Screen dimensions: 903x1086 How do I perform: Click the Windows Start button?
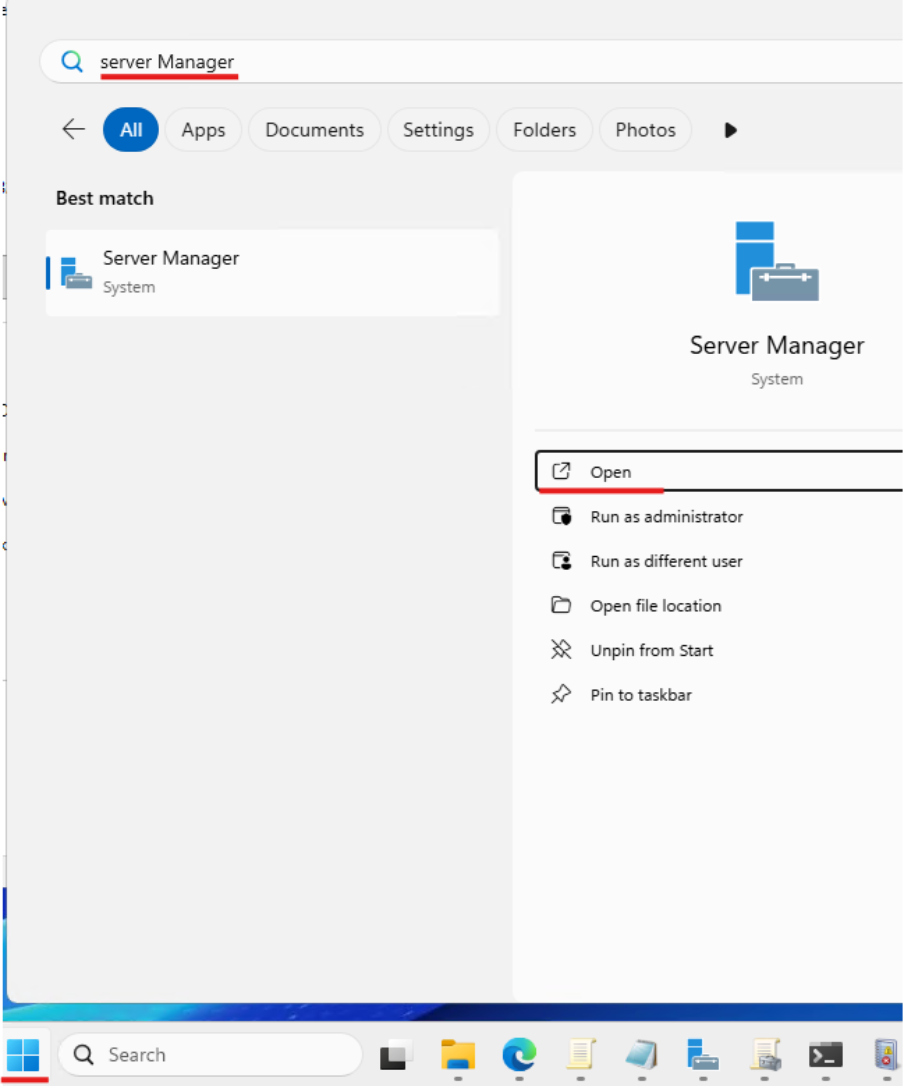pos(22,1055)
